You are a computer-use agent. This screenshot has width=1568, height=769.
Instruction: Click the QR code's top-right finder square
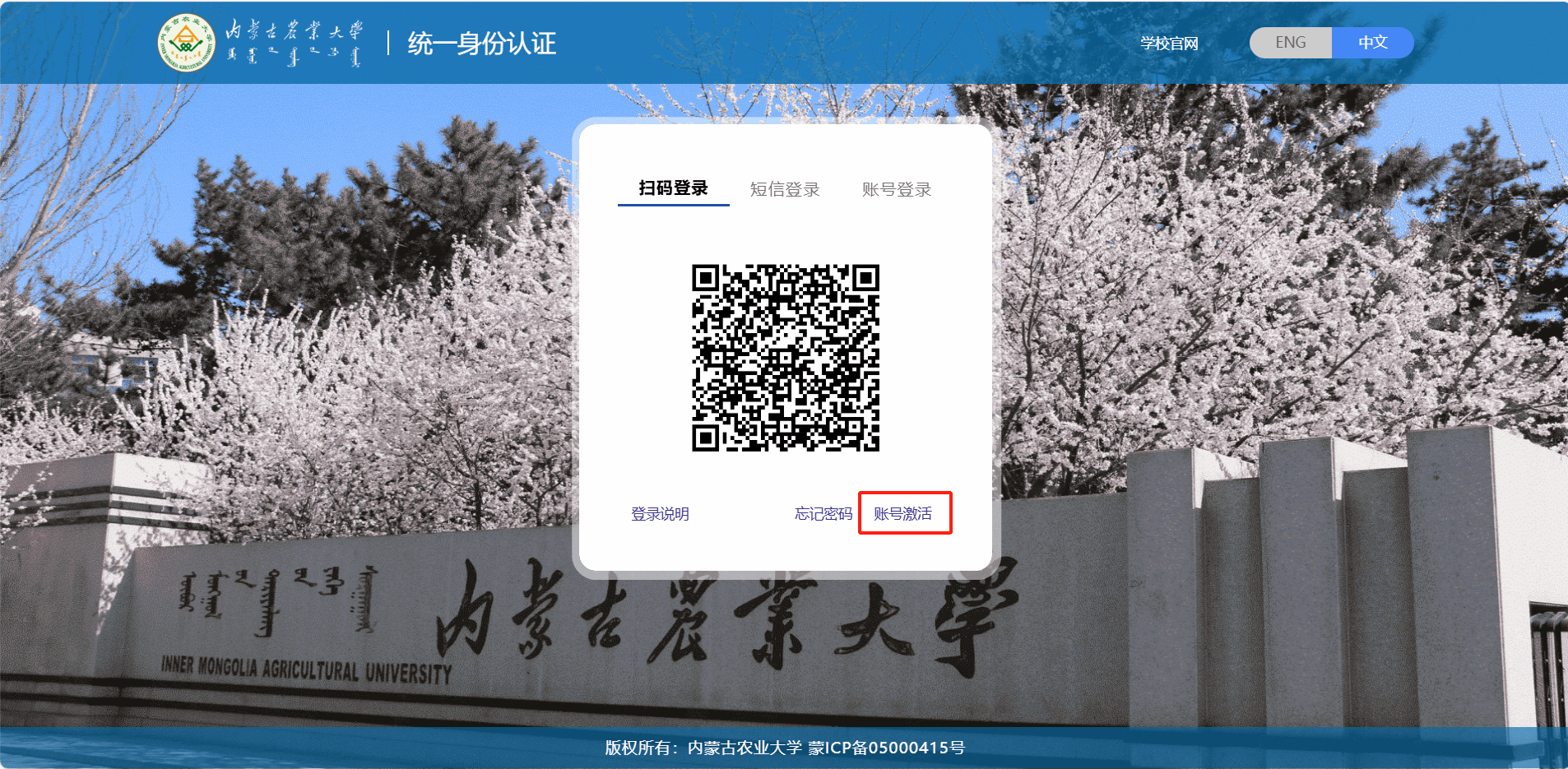[x=865, y=279]
